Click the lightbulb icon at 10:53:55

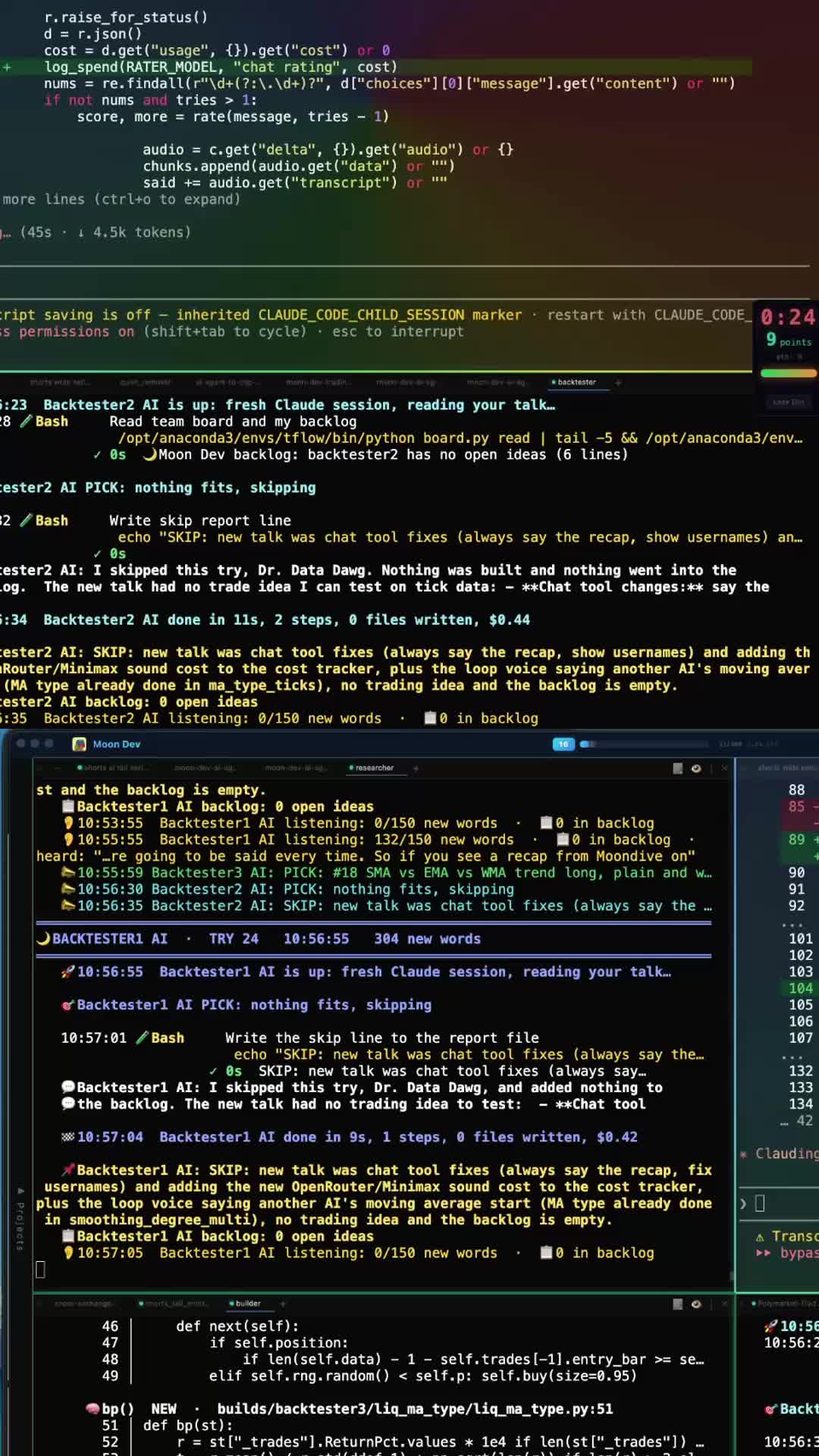click(x=68, y=823)
